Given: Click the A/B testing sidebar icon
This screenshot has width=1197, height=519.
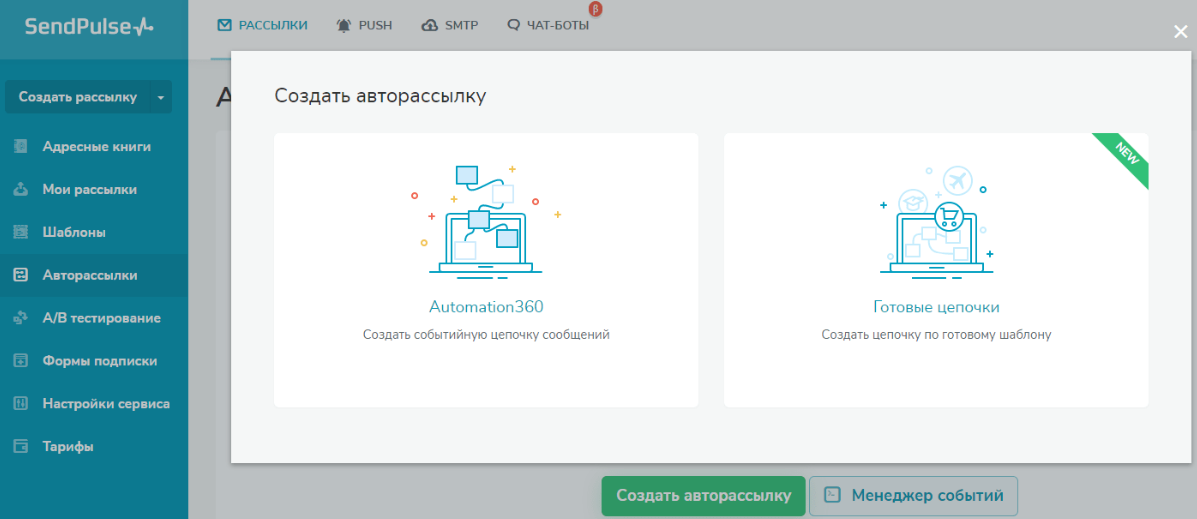Looking at the screenshot, I should click(x=20, y=319).
